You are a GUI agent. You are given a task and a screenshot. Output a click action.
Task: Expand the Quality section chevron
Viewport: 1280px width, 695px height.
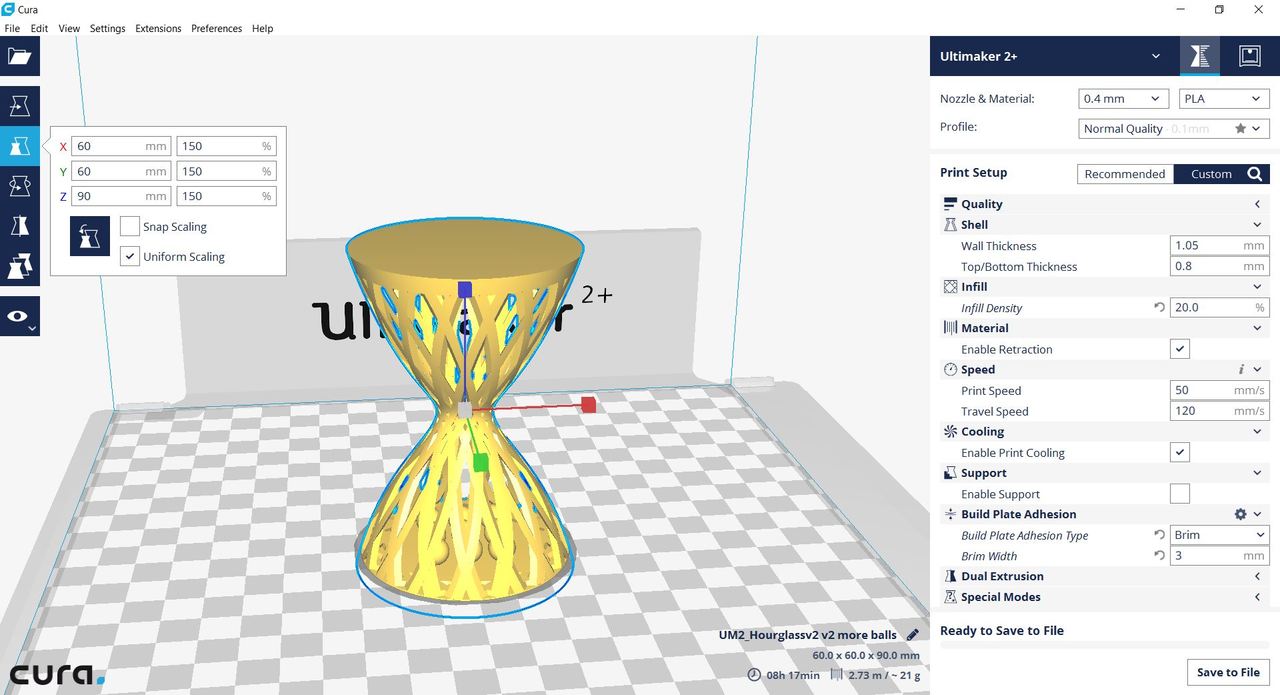(x=1257, y=204)
